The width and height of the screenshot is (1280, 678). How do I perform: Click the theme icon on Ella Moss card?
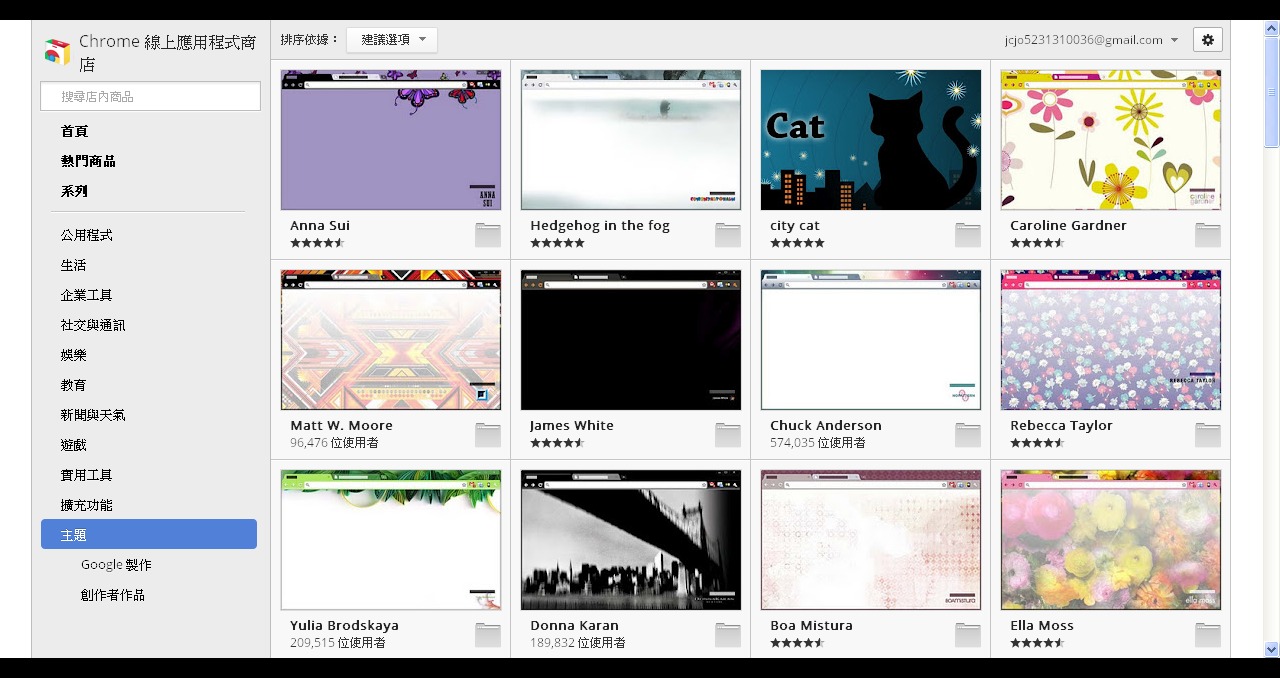click(x=1208, y=635)
